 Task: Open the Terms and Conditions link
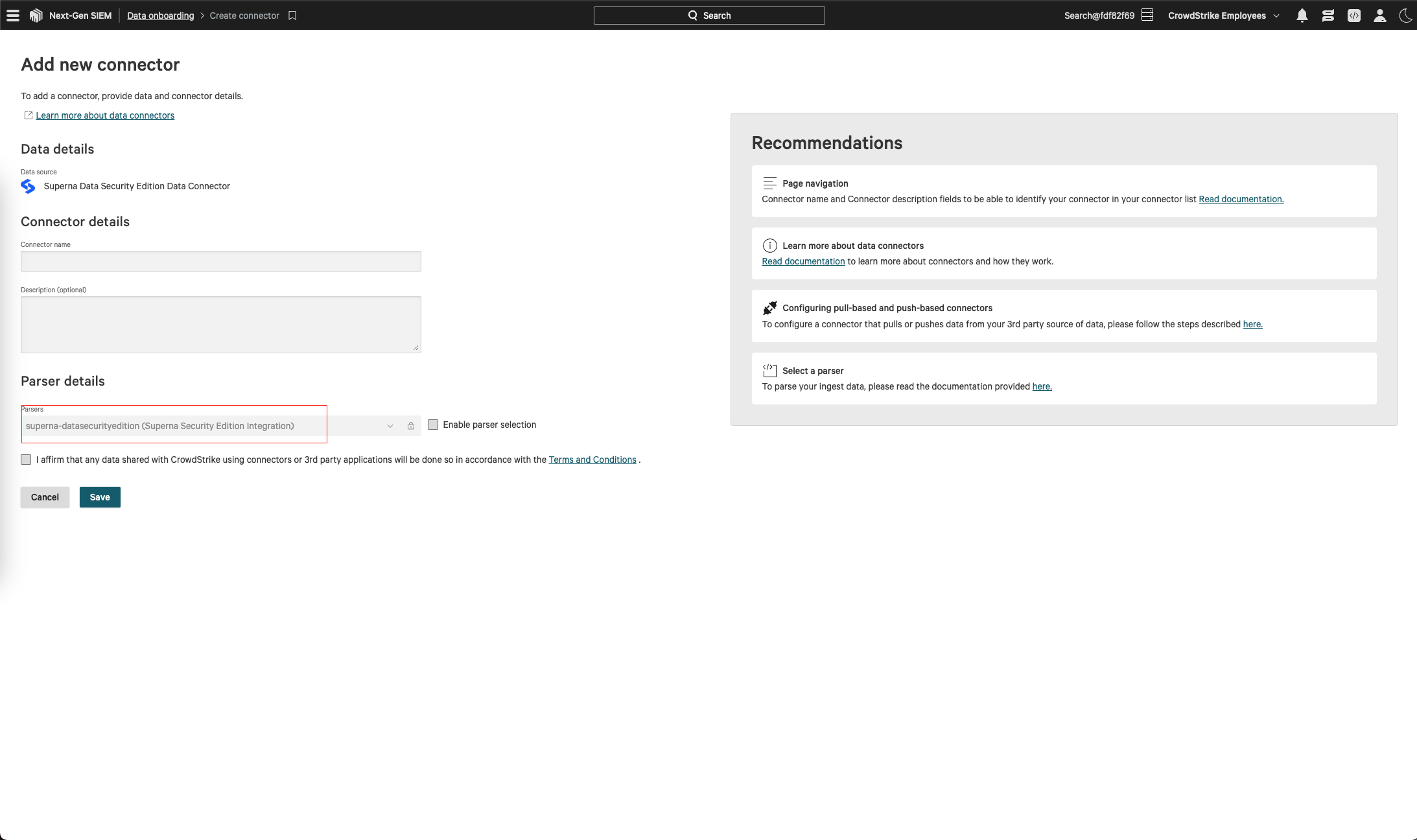pyautogui.click(x=592, y=460)
